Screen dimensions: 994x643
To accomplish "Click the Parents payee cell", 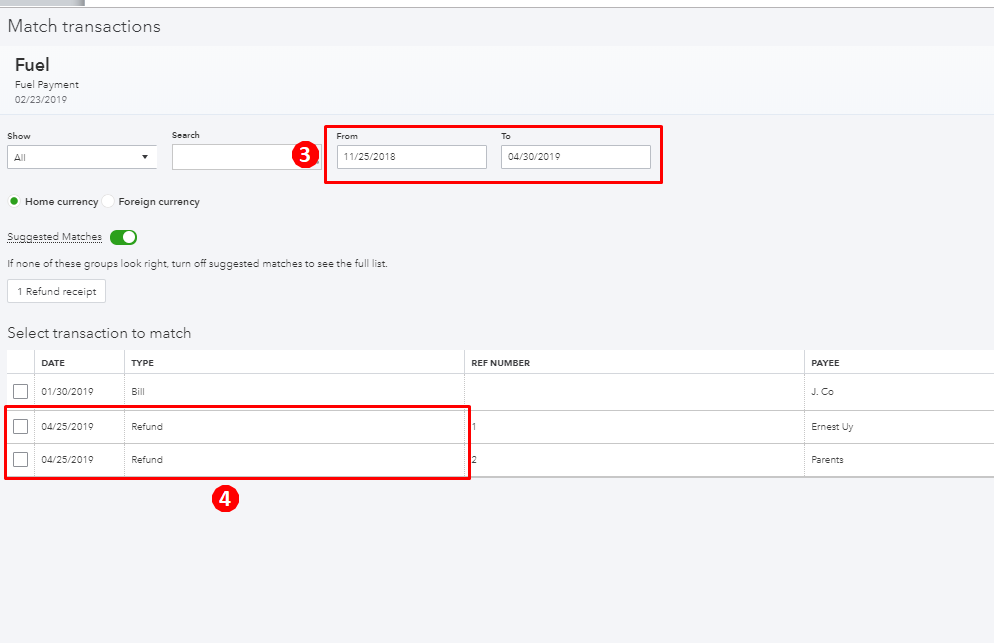I will pyautogui.click(x=827, y=460).
